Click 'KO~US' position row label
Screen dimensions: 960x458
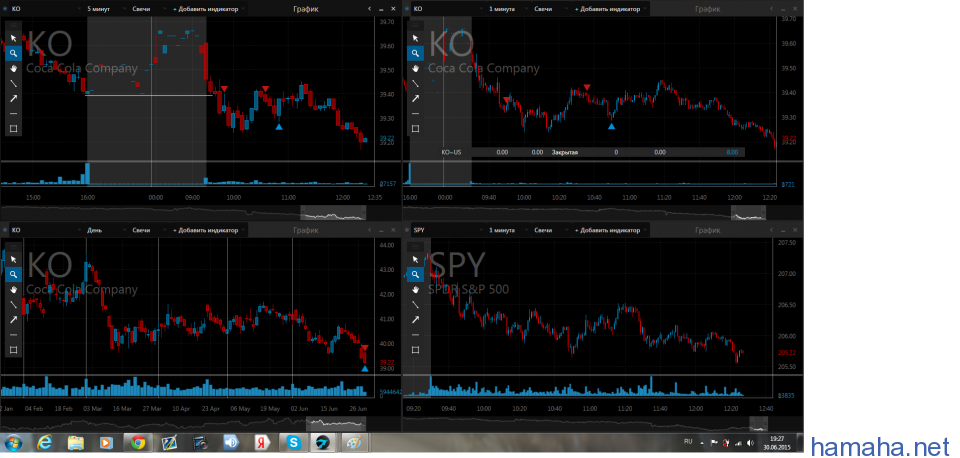point(452,152)
